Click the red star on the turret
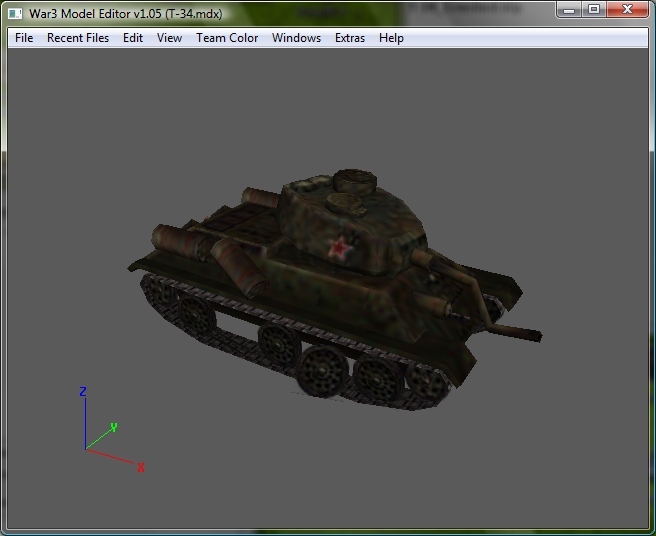The image size is (656, 536). [340, 248]
